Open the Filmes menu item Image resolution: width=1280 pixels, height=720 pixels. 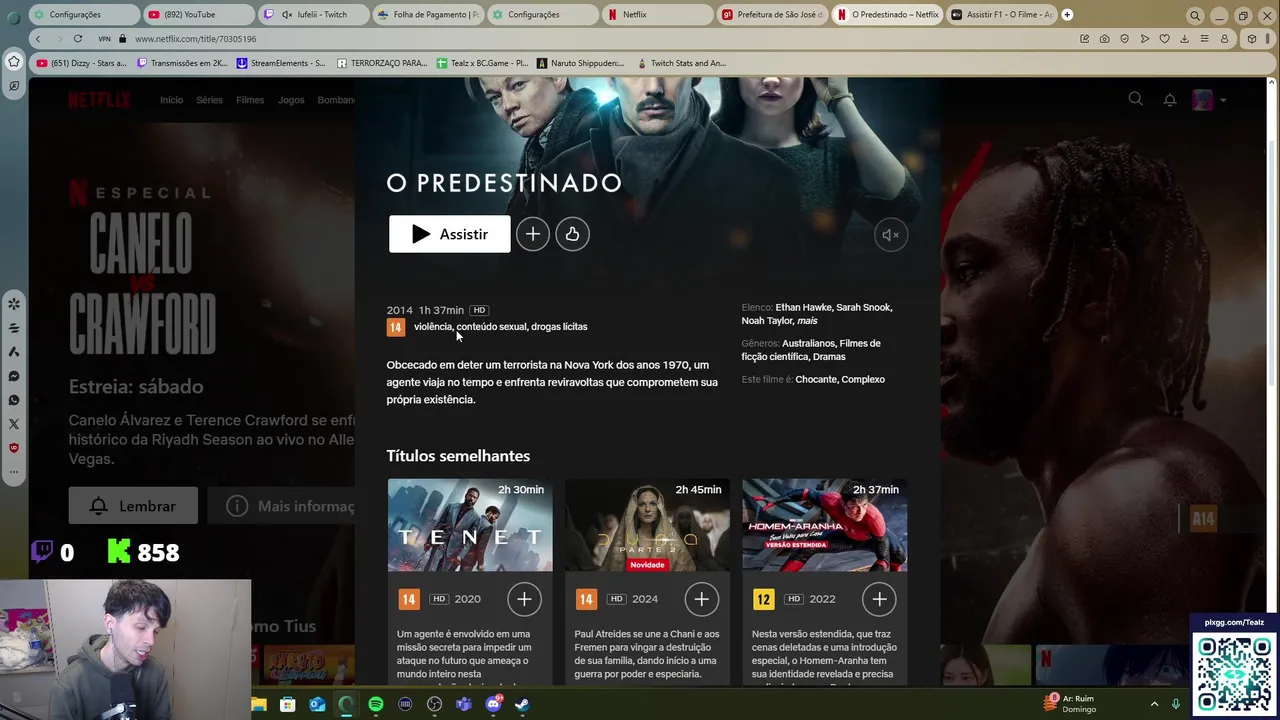[x=250, y=100]
